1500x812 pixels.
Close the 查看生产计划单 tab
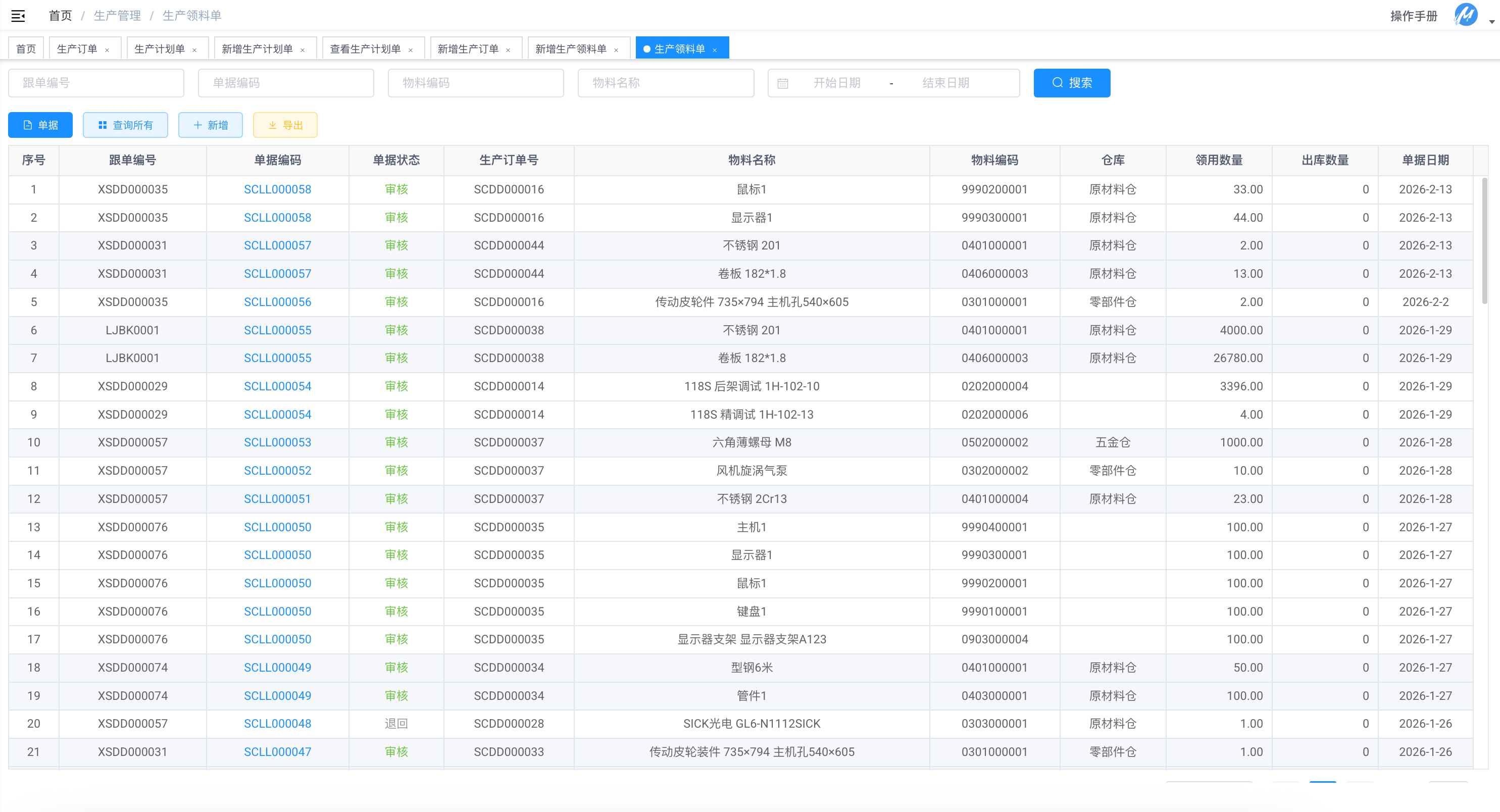(x=411, y=50)
